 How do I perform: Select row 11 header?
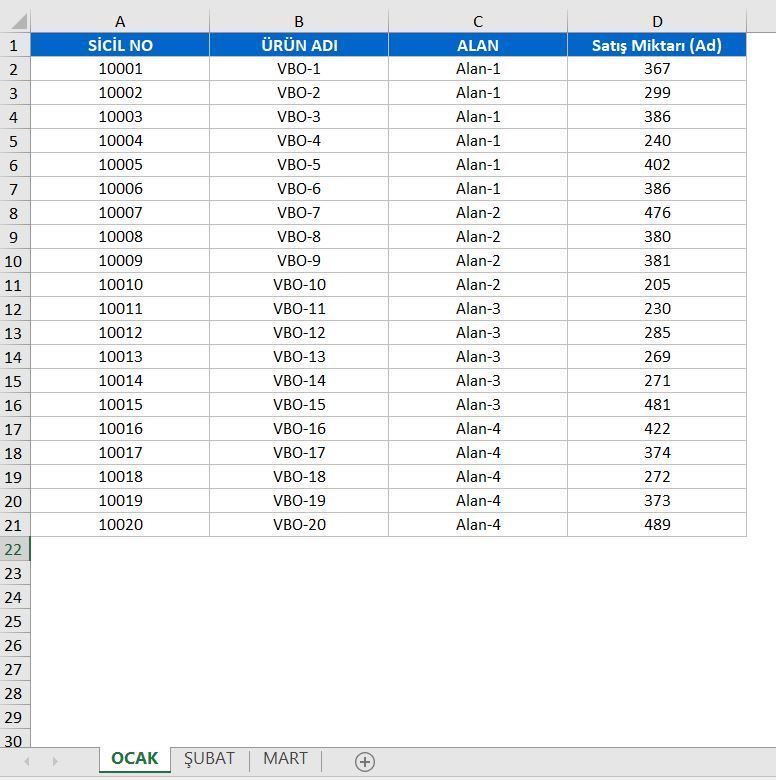pyautogui.click(x=14, y=285)
